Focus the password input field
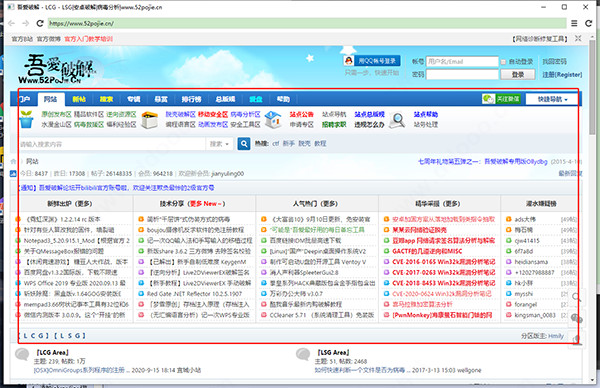Image resolution: width=600 pixels, height=388 pixels. pyautogui.click(x=462, y=74)
